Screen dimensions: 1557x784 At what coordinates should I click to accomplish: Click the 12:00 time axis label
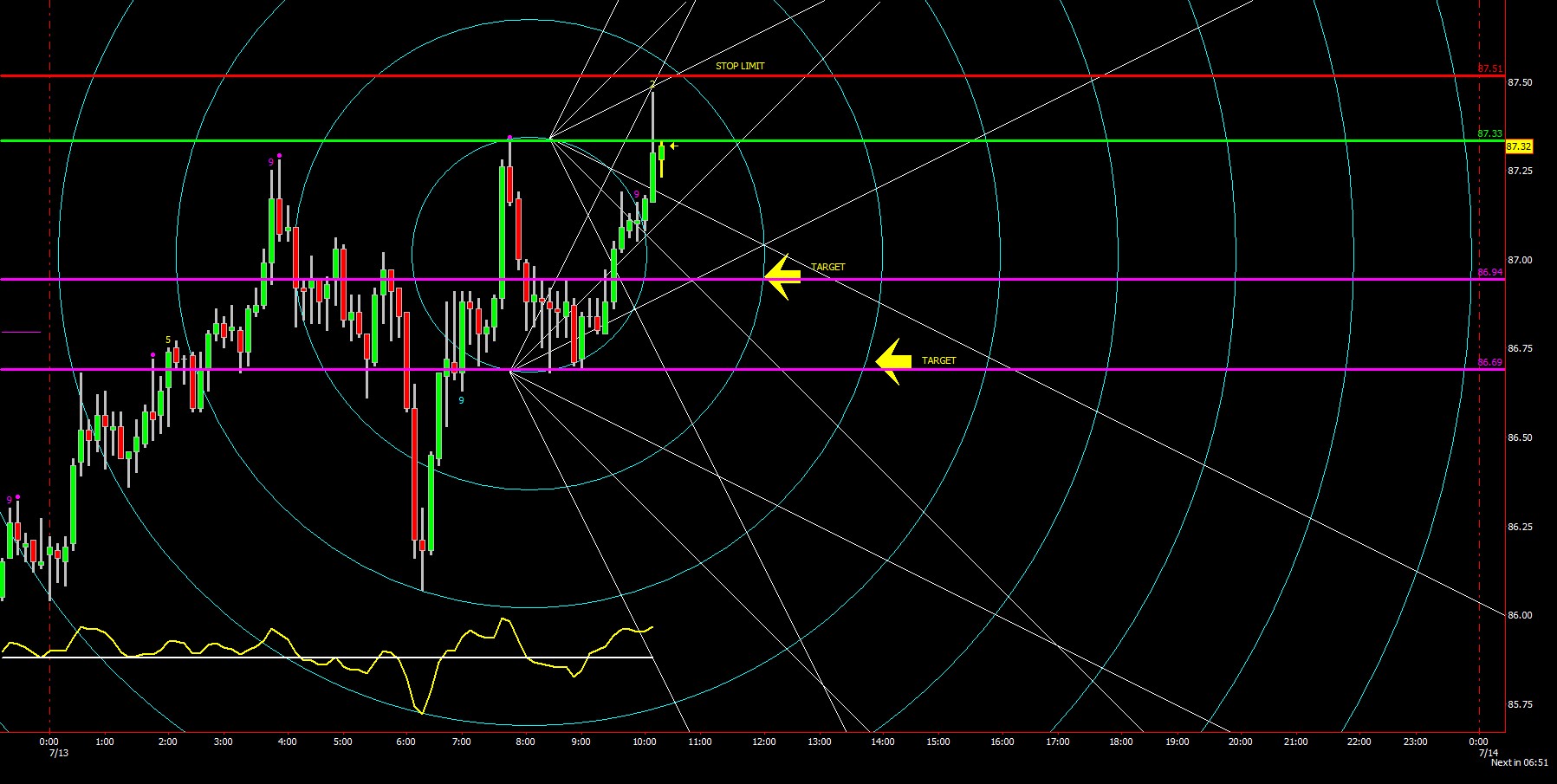tap(763, 742)
